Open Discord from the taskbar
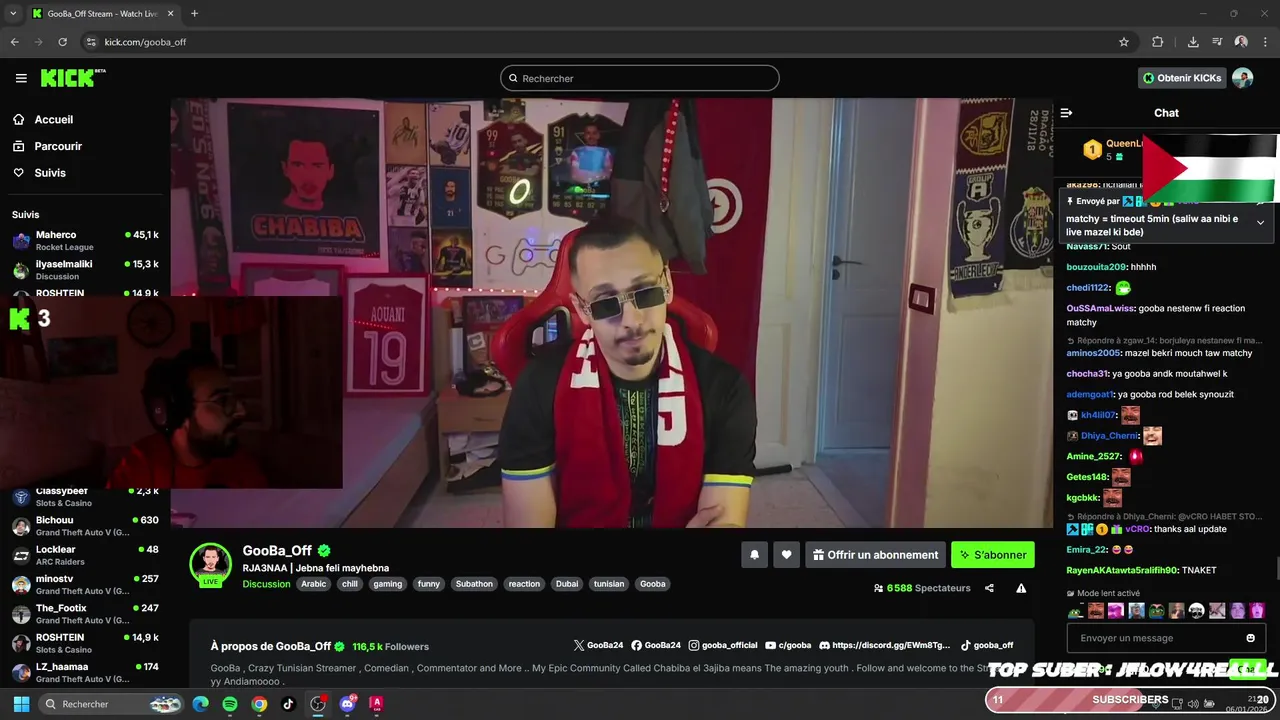The height and width of the screenshot is (720, 1280). (347, 704)
